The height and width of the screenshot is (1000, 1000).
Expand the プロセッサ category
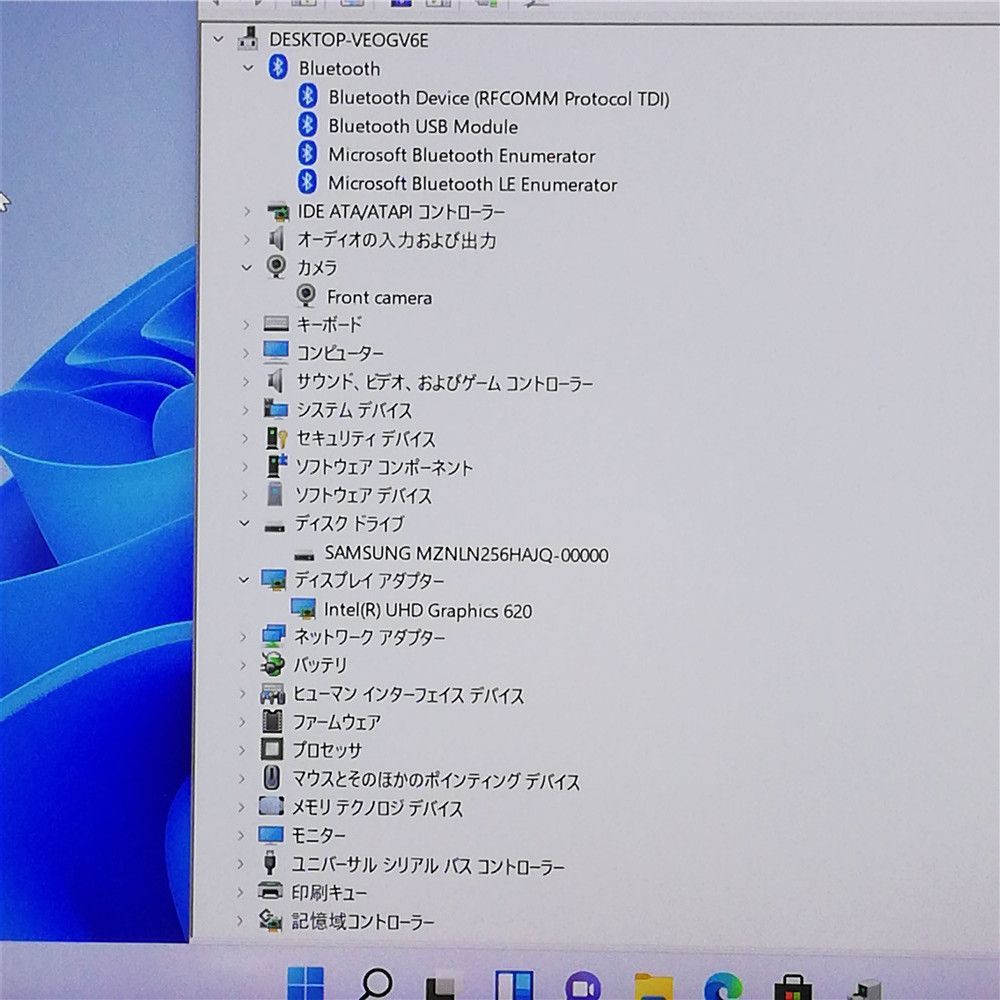[242, 750]
